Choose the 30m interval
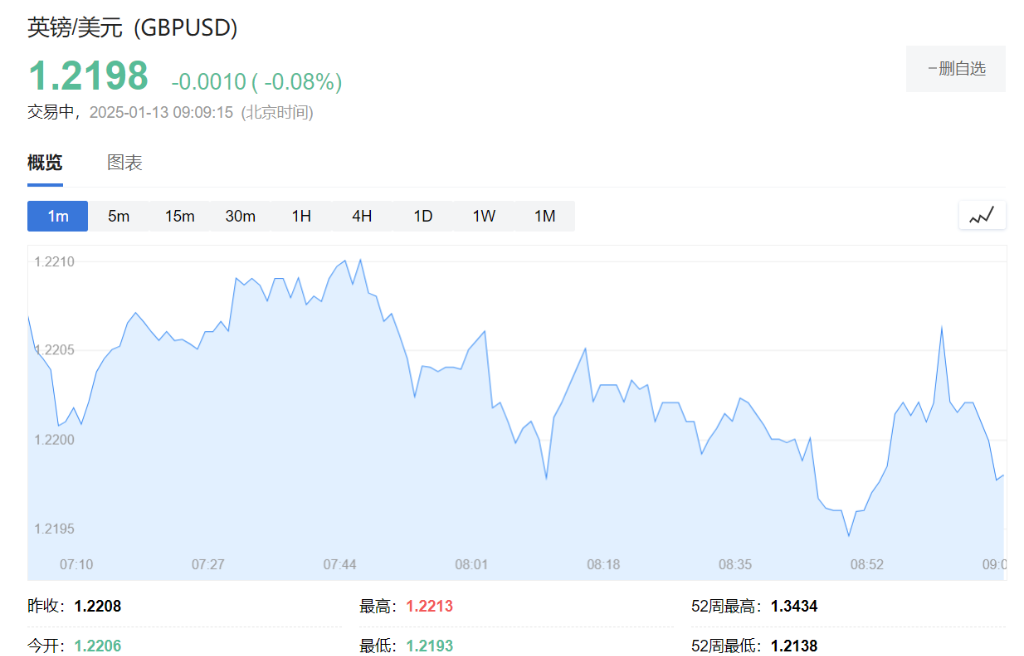This screenshot has height=656, width=1024. (x=240, y=216)
